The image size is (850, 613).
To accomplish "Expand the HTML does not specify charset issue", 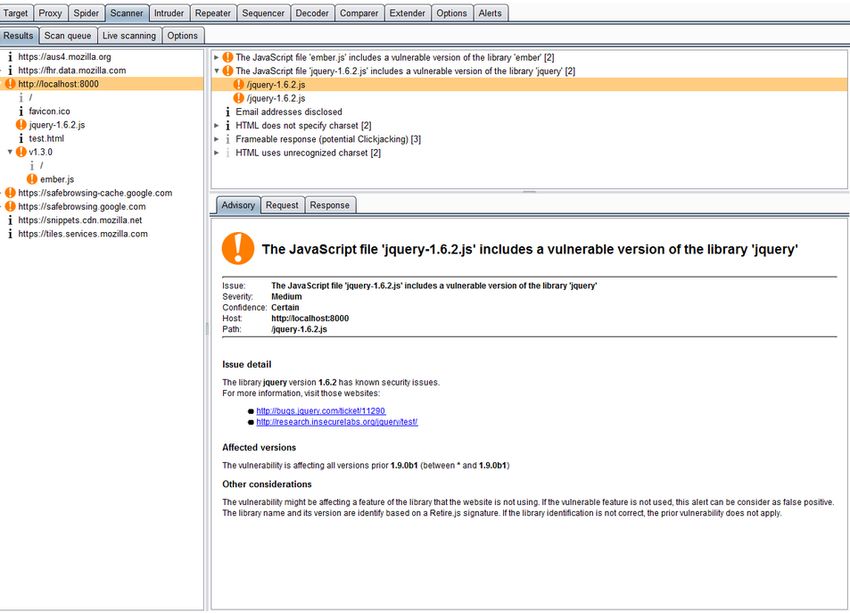I will click(x=216, y=125).
